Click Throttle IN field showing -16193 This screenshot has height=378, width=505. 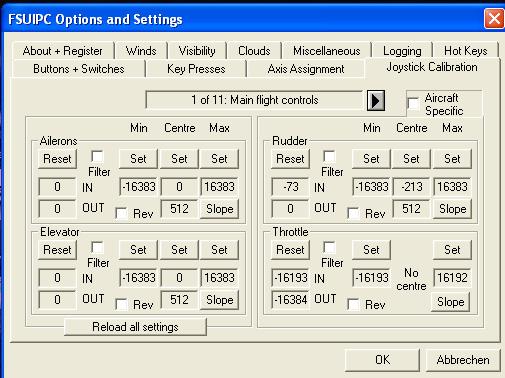tap(290, 278)
